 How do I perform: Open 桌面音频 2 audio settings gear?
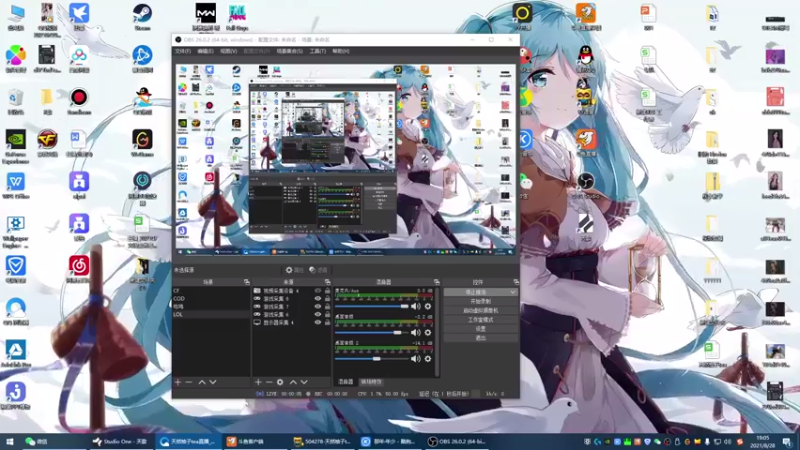pyautogui.click(x=428, y=359)
